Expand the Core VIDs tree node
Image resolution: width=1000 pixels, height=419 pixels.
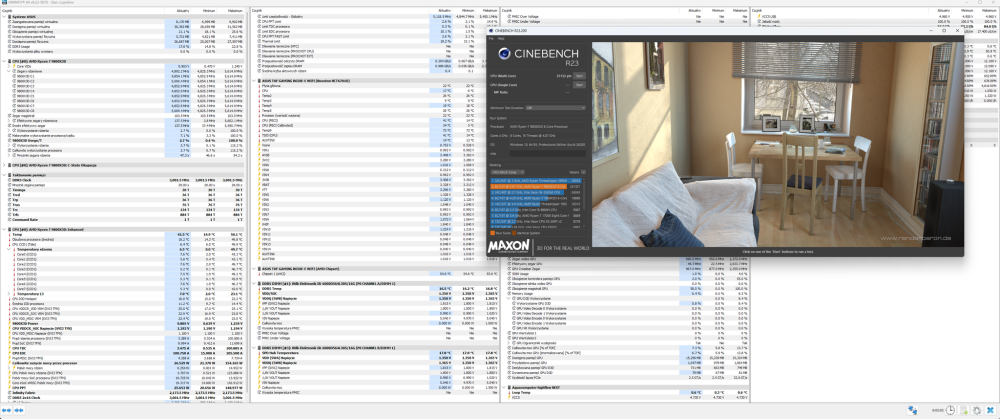pos(8,65)
